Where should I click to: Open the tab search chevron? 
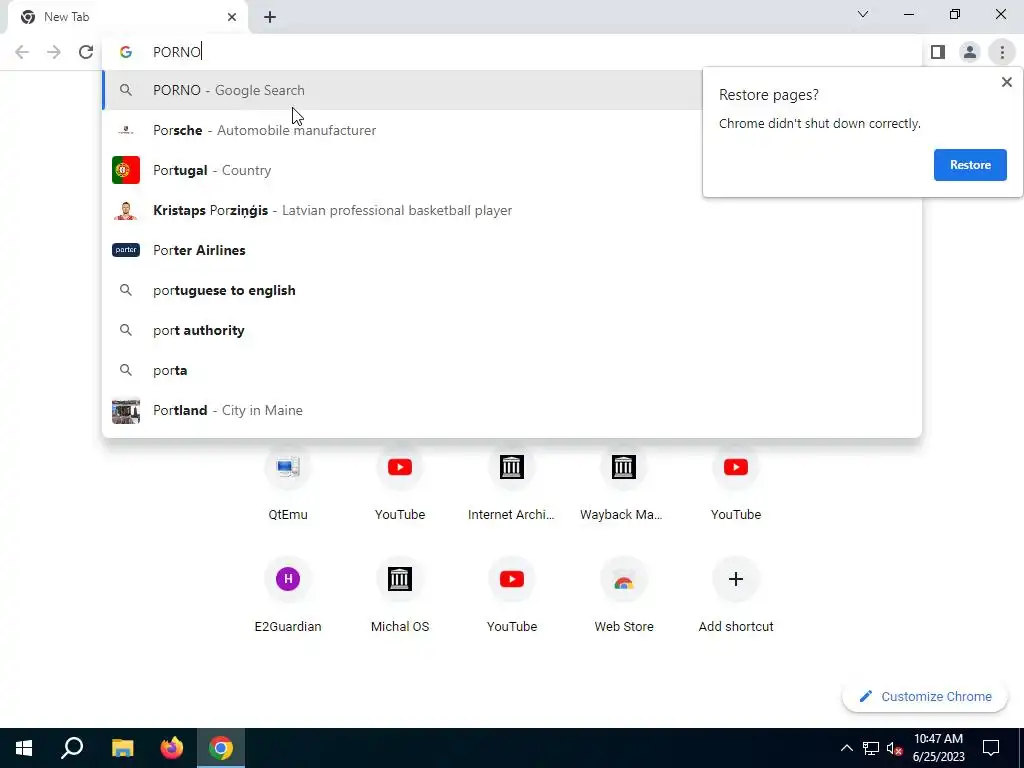(x=863, y=14)
